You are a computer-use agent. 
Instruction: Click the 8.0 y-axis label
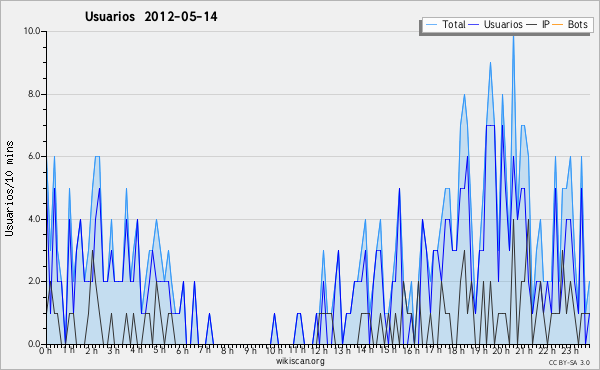tap(34, 94)
